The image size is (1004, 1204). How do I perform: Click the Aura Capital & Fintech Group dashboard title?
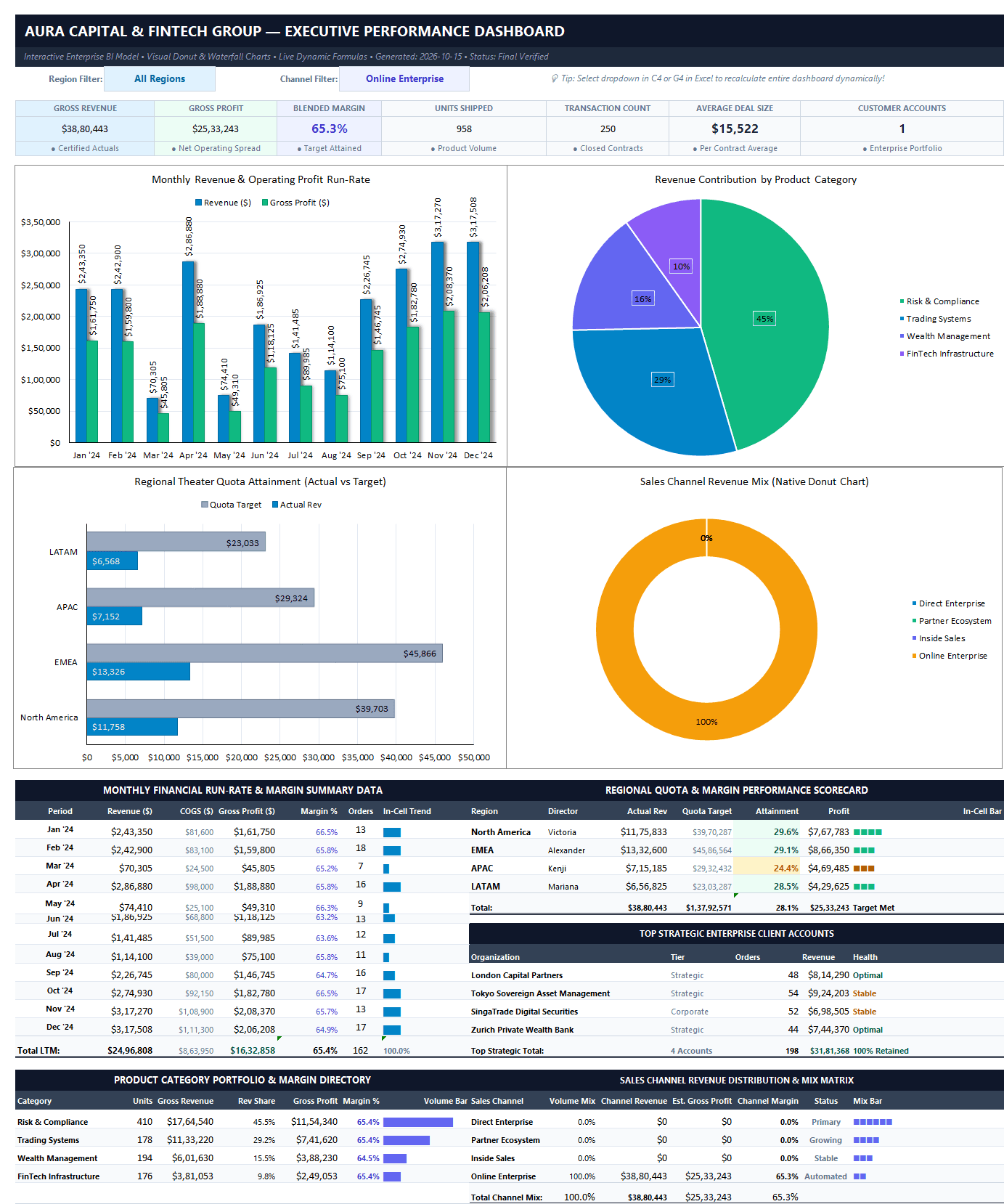click(295, 31)
